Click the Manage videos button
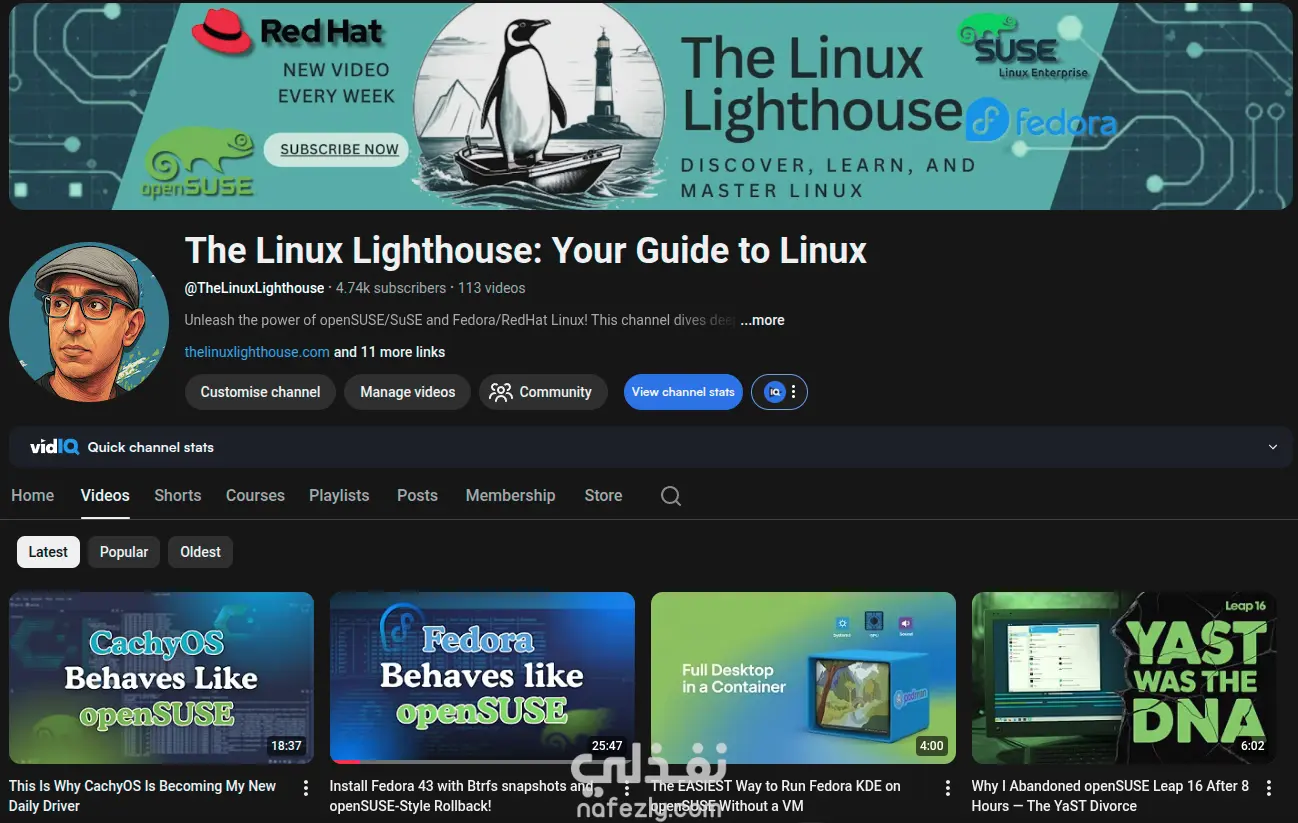 407,392
